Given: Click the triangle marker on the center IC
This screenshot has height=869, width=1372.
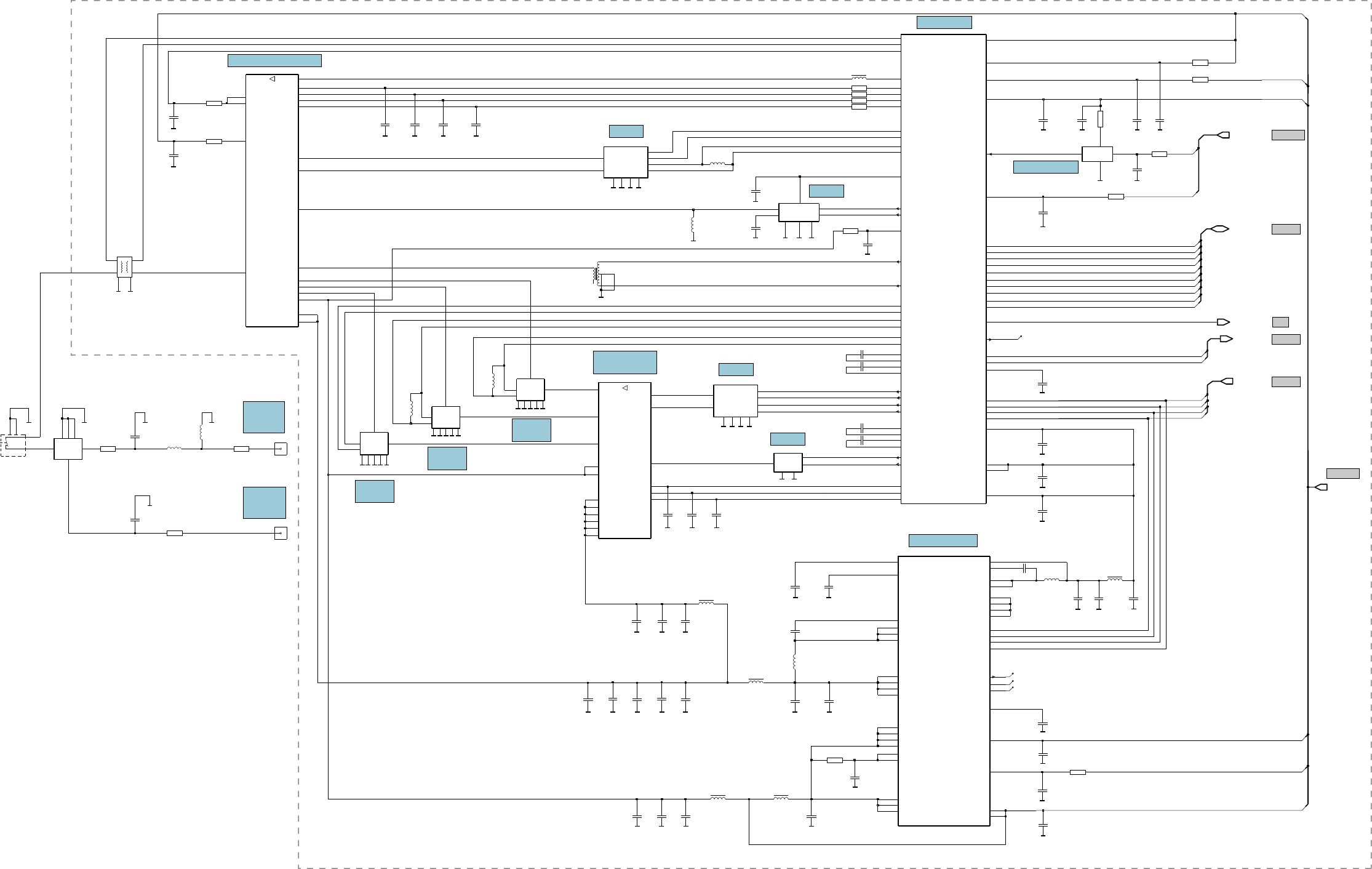Looking at the screenshot, I should click(624, 388).
